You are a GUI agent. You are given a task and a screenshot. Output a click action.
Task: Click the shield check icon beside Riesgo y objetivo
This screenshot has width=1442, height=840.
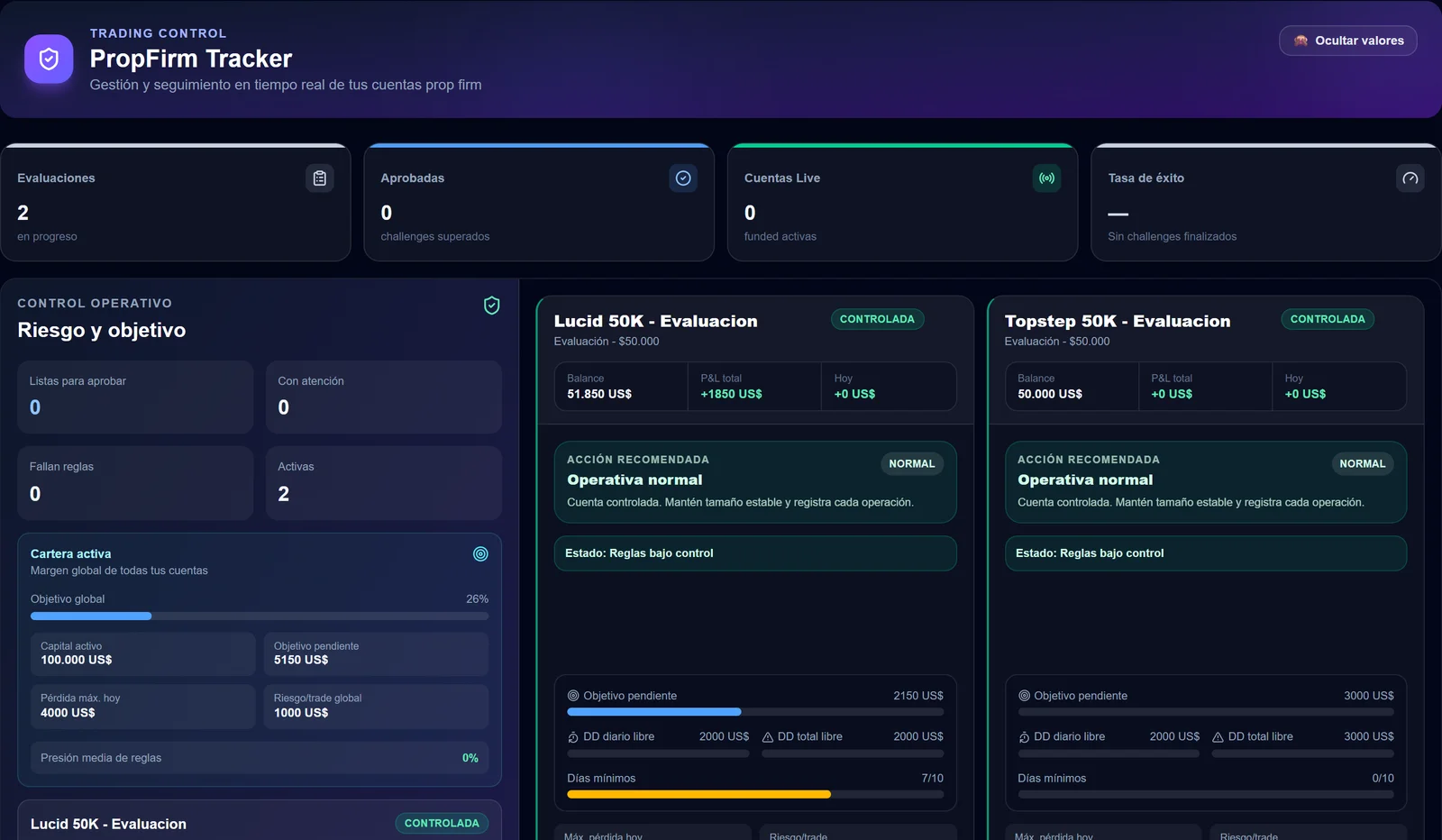click(492, 306)
